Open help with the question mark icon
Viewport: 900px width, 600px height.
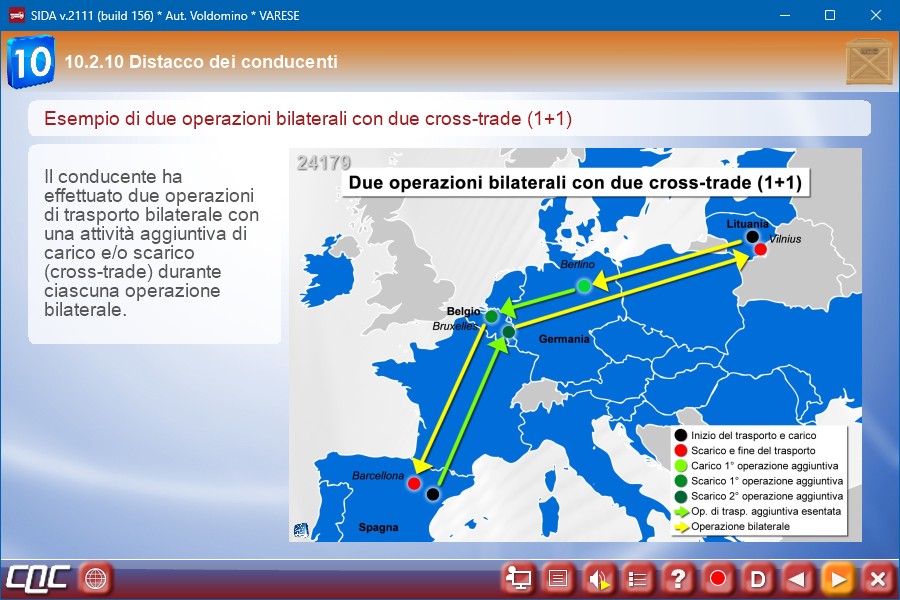[x=678, y=578]
